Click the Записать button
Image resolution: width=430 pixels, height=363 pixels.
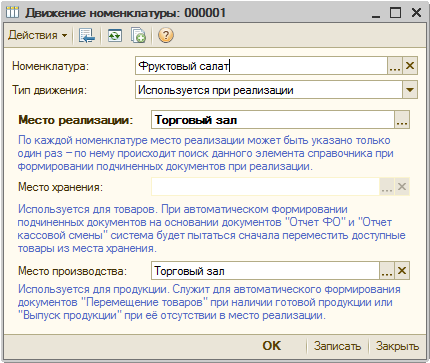point(337,346)
